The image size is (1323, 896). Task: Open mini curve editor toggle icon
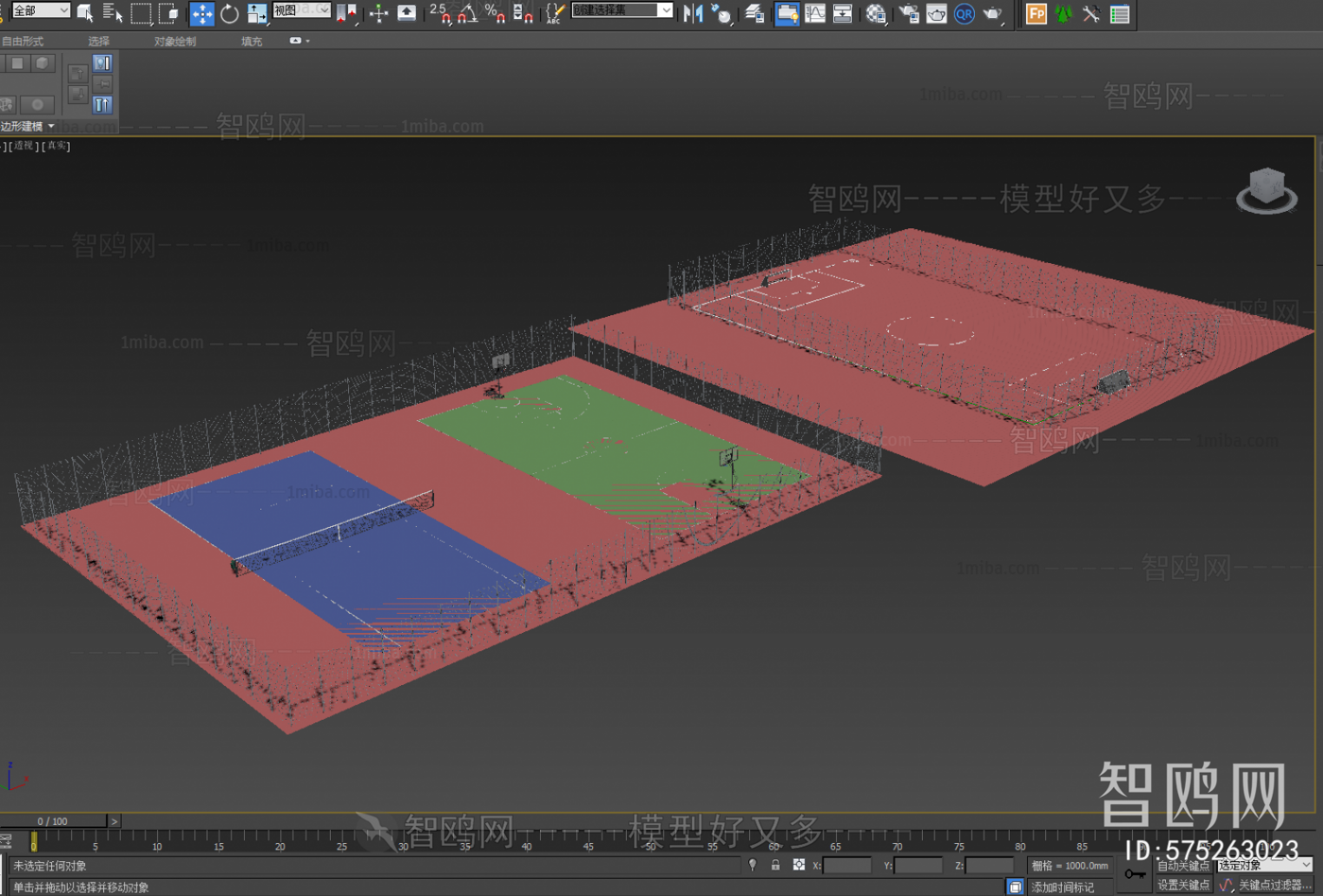tap(5, 841)
